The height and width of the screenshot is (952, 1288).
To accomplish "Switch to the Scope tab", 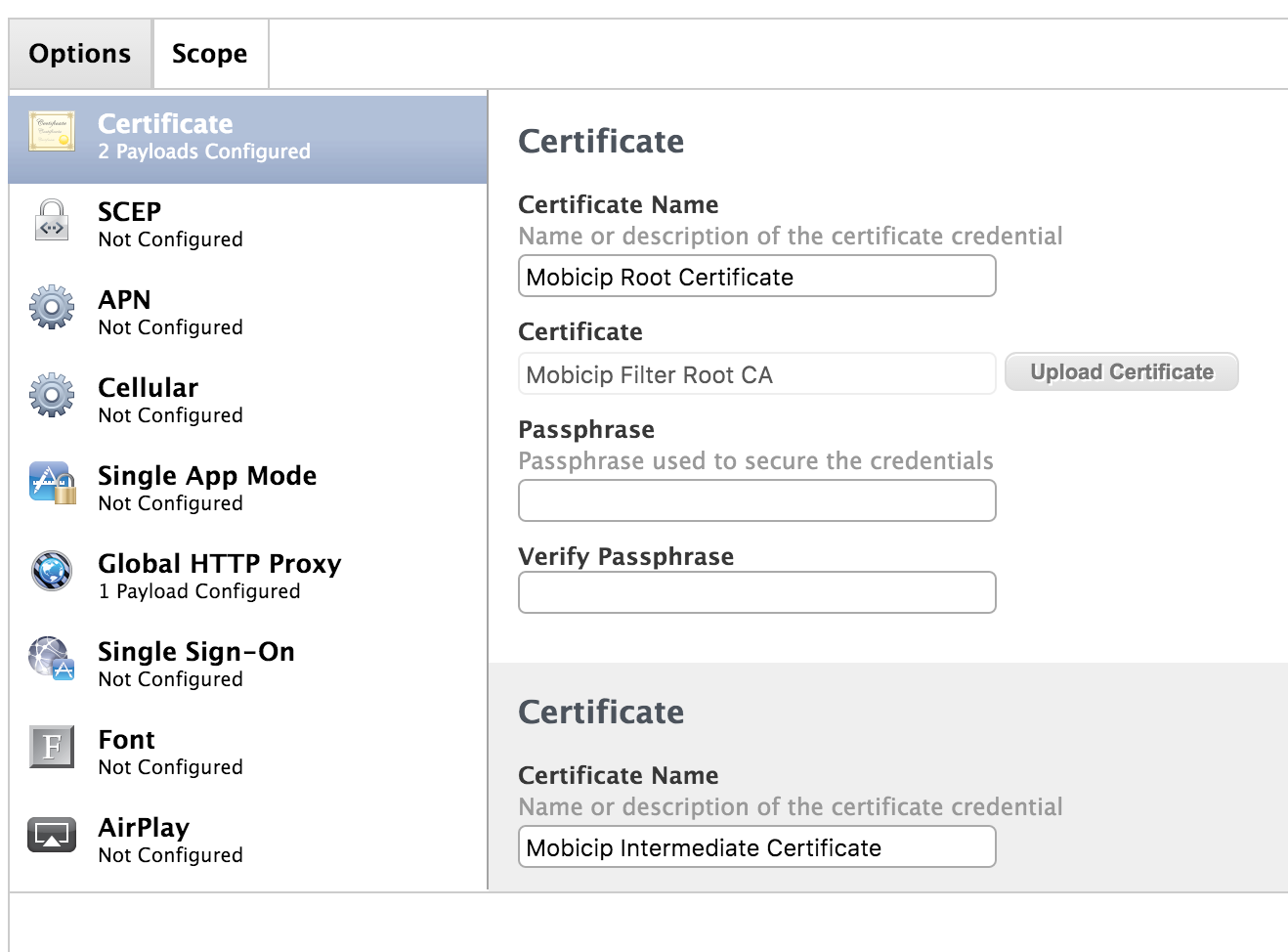I will click(210, 54).
